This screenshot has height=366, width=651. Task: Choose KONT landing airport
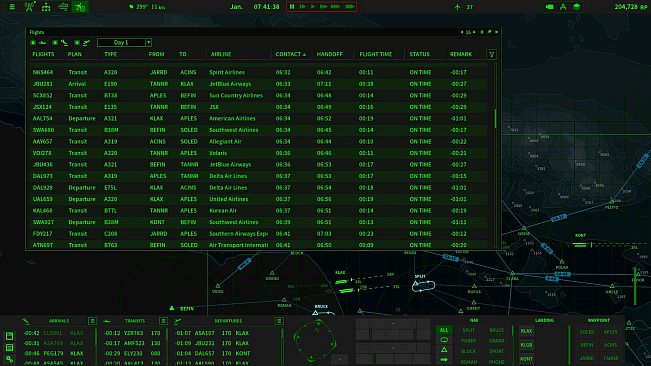[526, 359]
